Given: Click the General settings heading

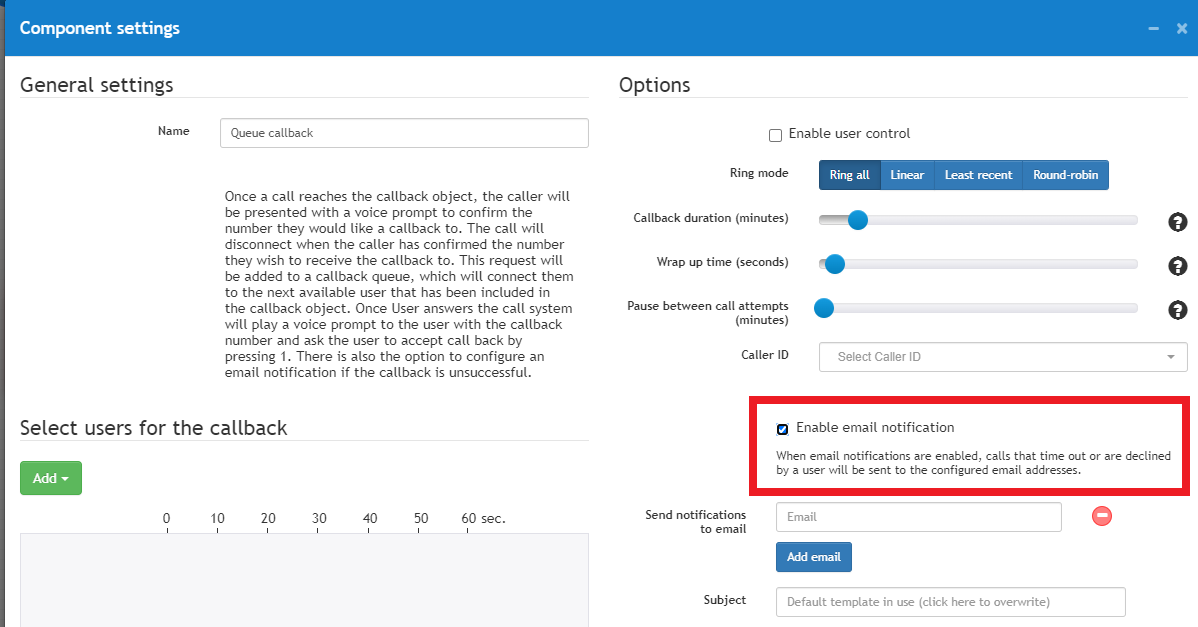Looking at the screenshot, I should [96, 85].
